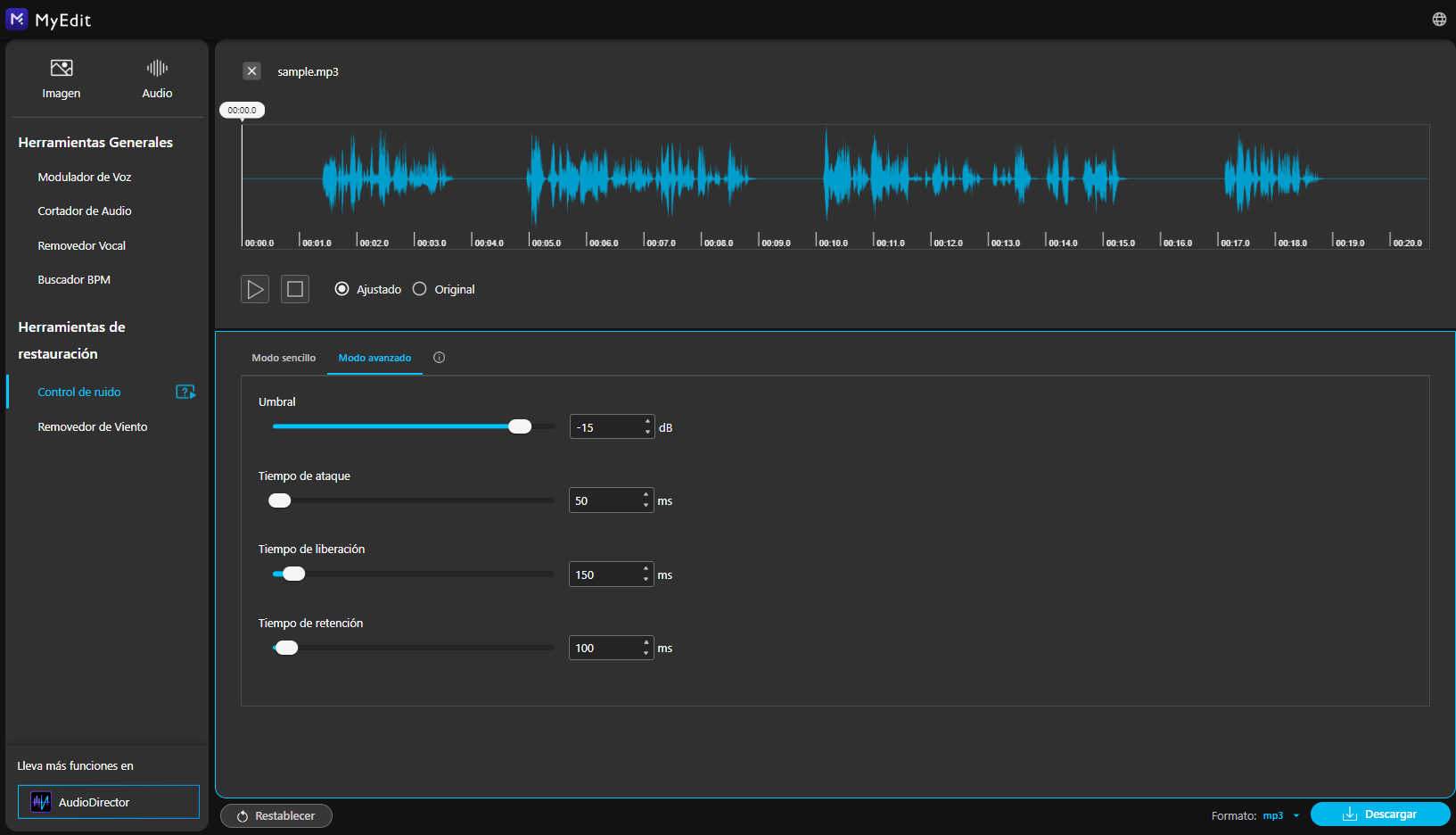Open the language globe icon

coord(1439,20)
